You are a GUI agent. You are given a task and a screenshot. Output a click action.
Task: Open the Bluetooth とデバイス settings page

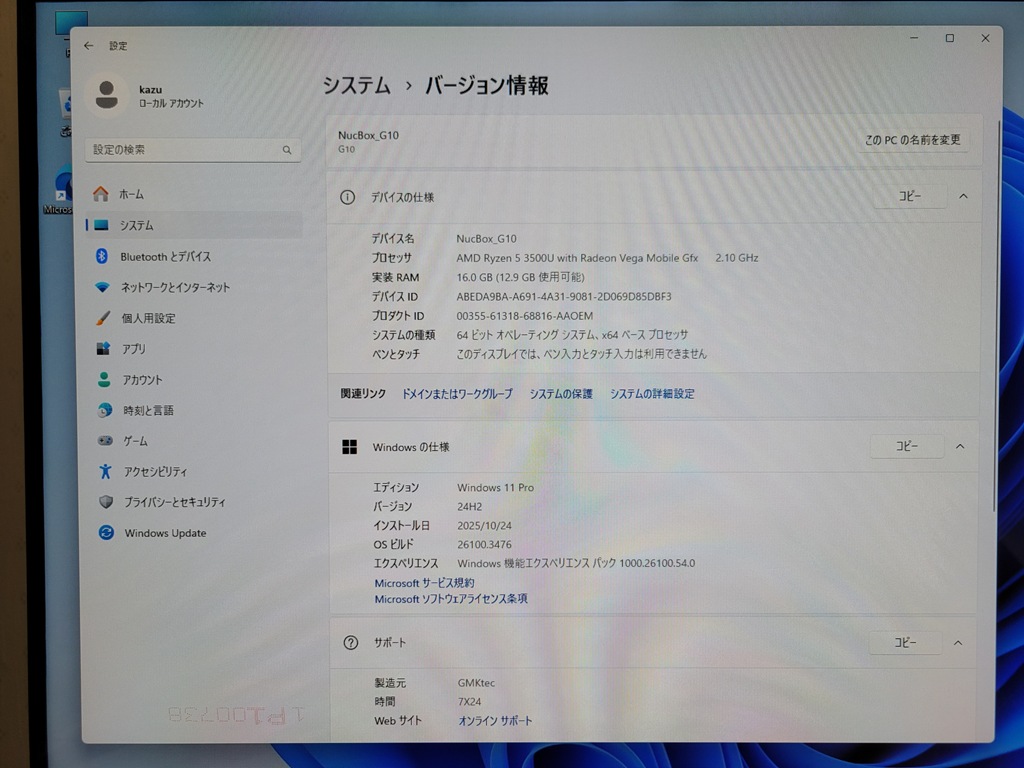[x=165, y=257]
